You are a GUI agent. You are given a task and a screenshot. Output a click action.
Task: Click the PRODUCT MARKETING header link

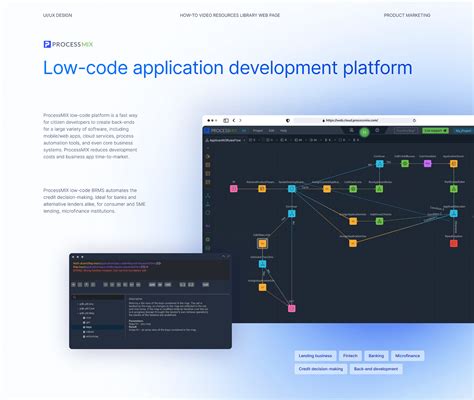[407, 15]
